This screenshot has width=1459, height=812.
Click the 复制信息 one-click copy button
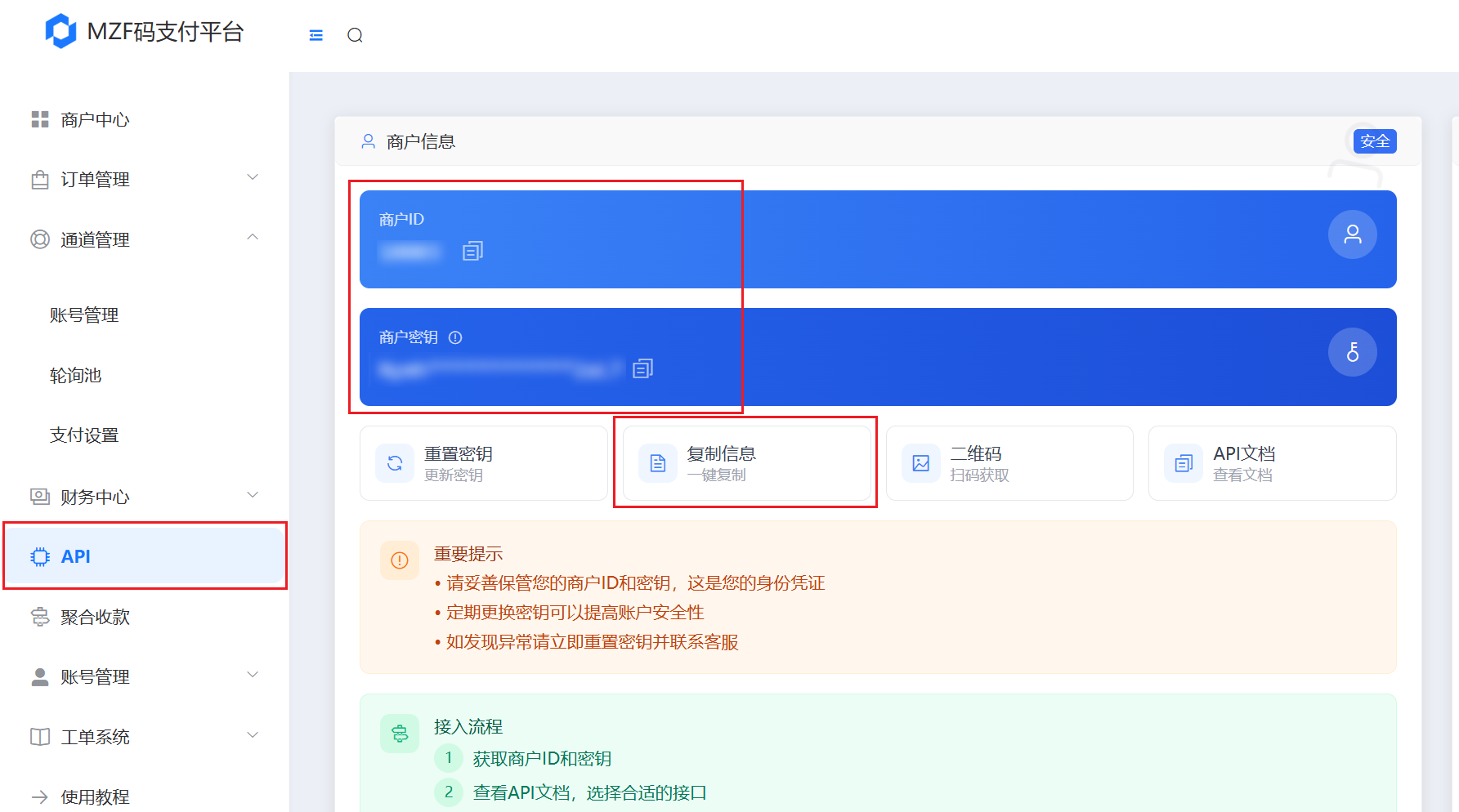pos(746,463)
